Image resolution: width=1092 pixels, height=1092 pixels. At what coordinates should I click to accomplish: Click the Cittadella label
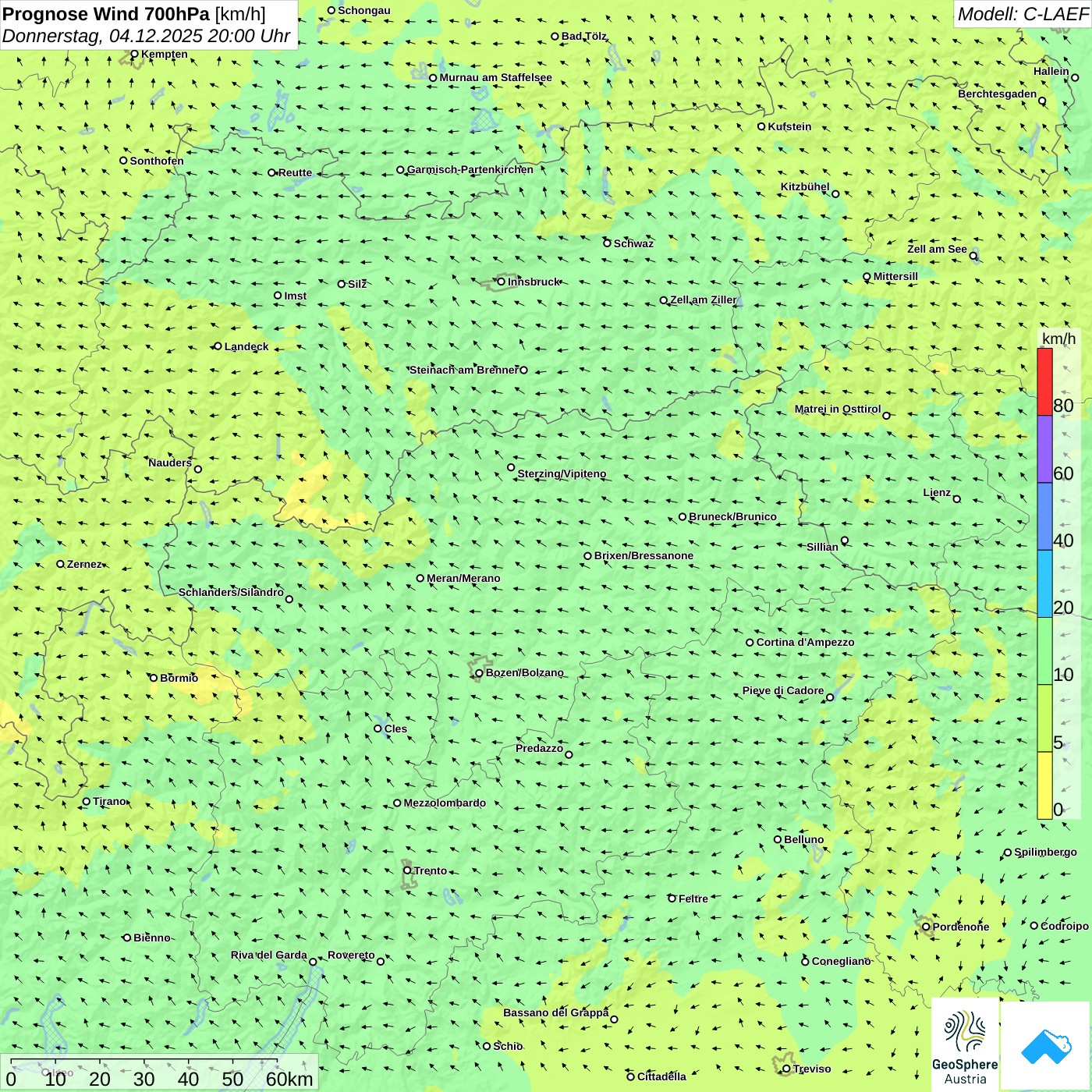pos(661,1077)
